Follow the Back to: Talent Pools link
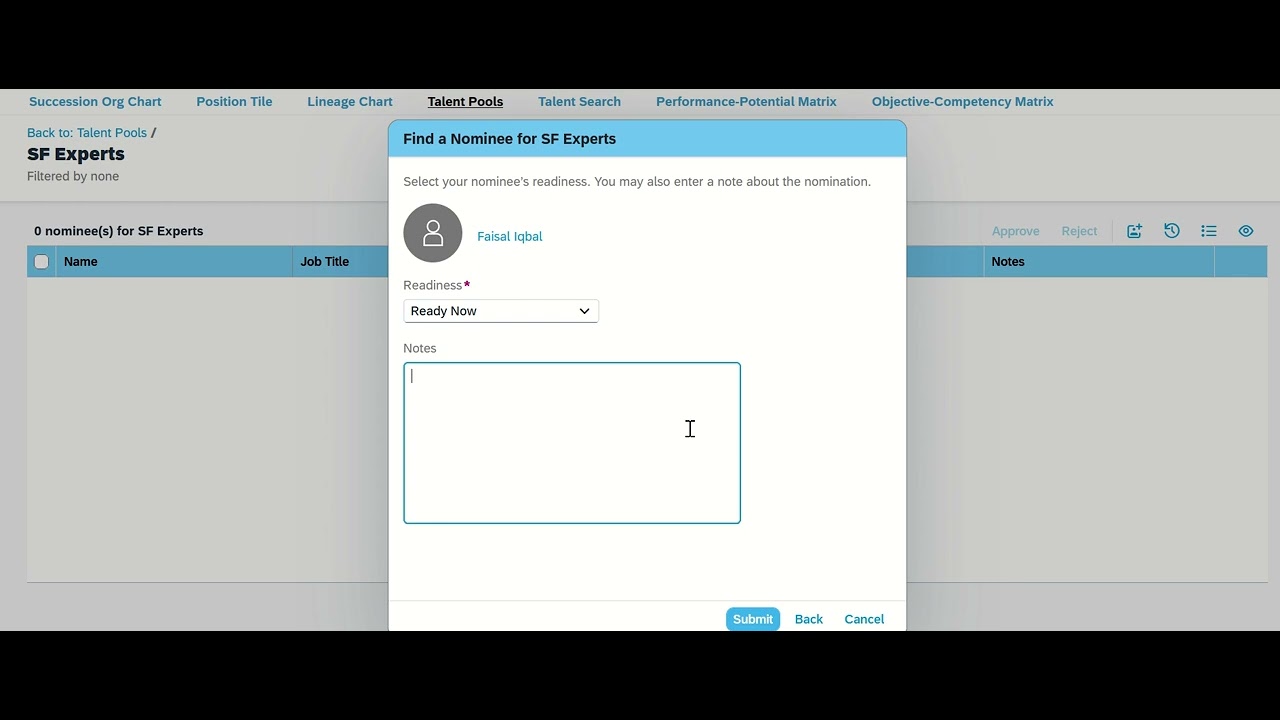 [x=87, y=133]
